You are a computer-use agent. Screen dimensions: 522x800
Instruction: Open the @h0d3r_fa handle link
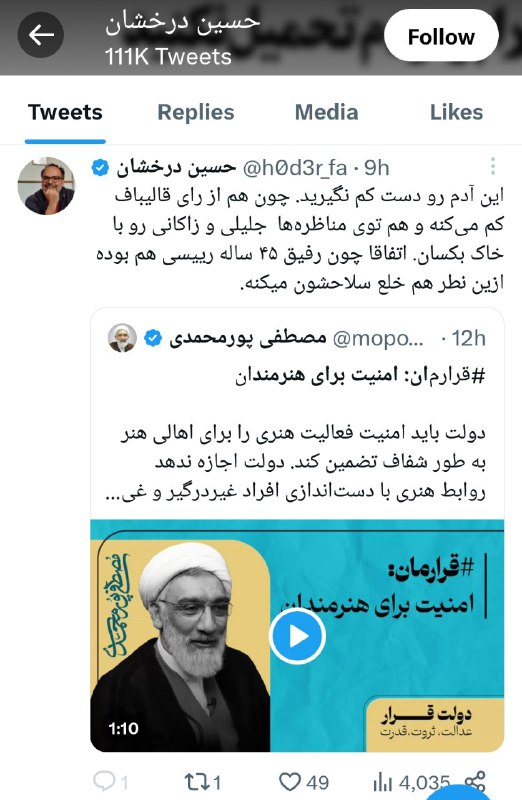point(295,167)
